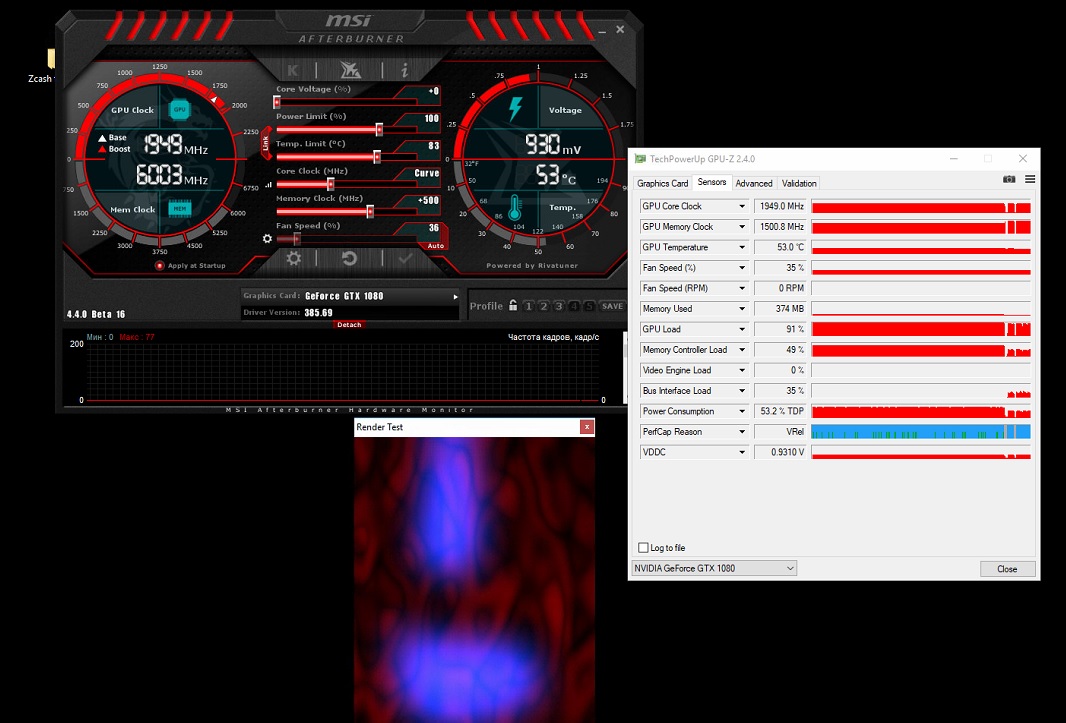Image resolution: width=1066 pixels, height=723 pixels.
Task: Toggle the Apply at Startup button
Action: point(159,266)
